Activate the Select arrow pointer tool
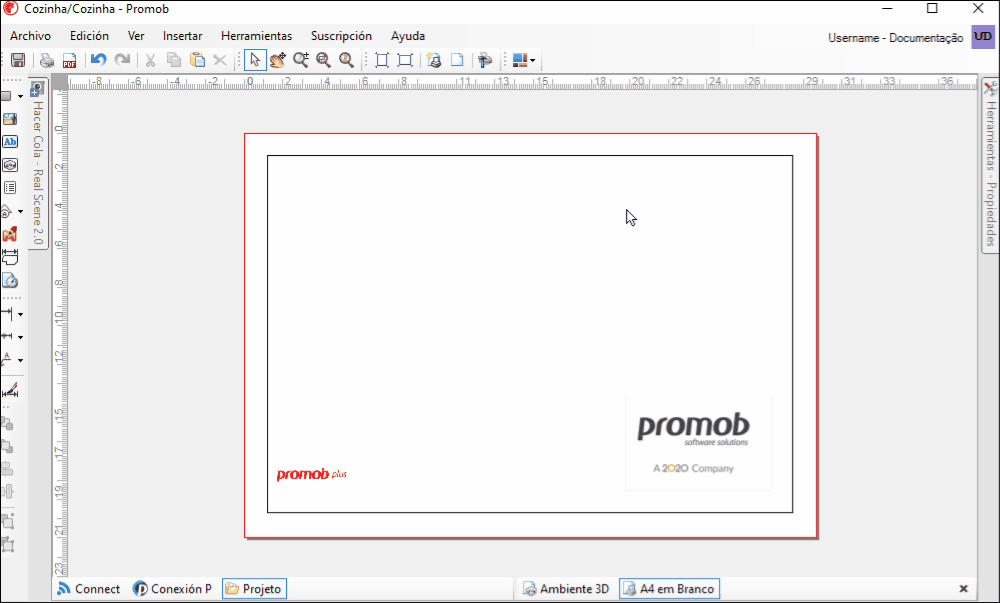 click(254, 60)
